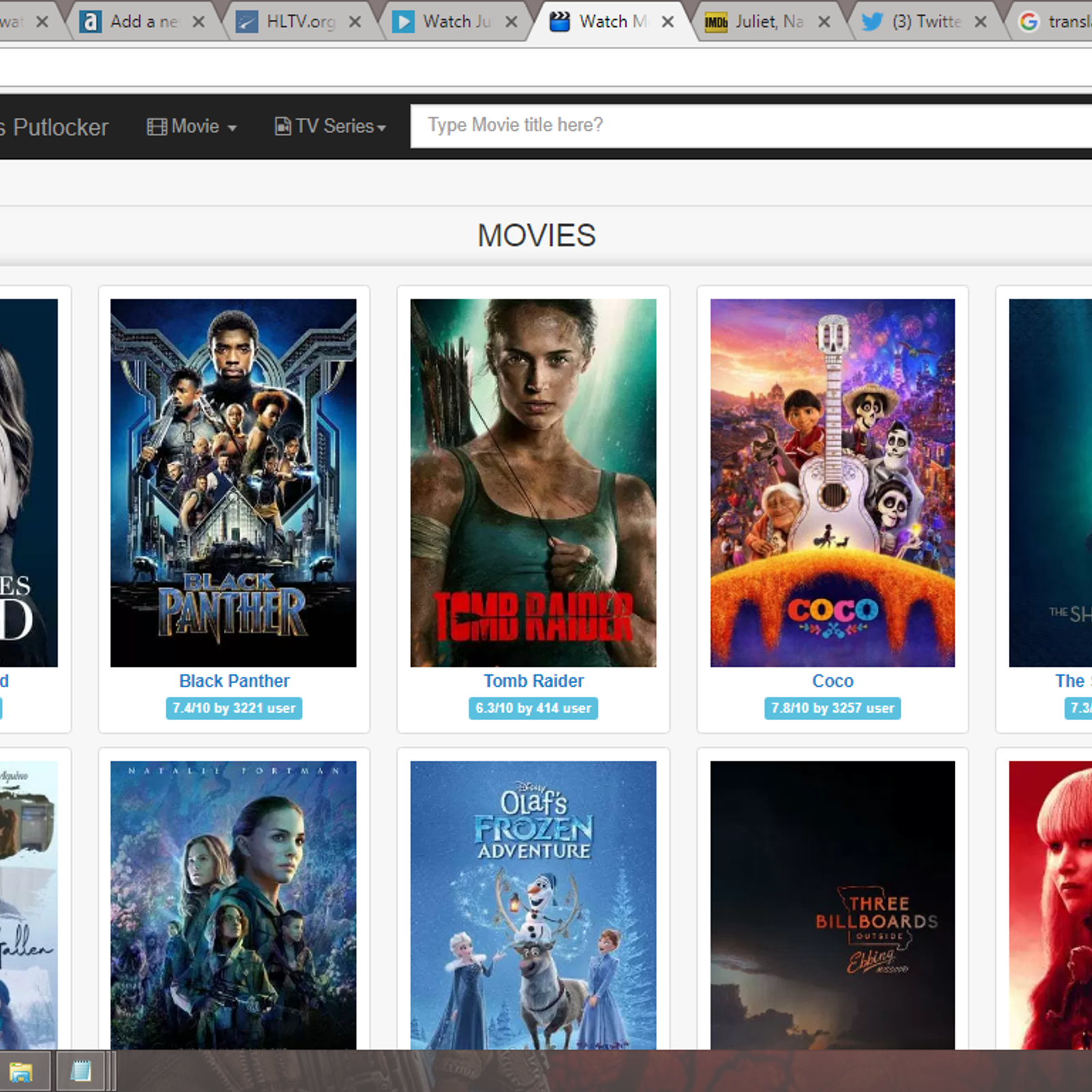Close the IMDb tab

point(824,22)
